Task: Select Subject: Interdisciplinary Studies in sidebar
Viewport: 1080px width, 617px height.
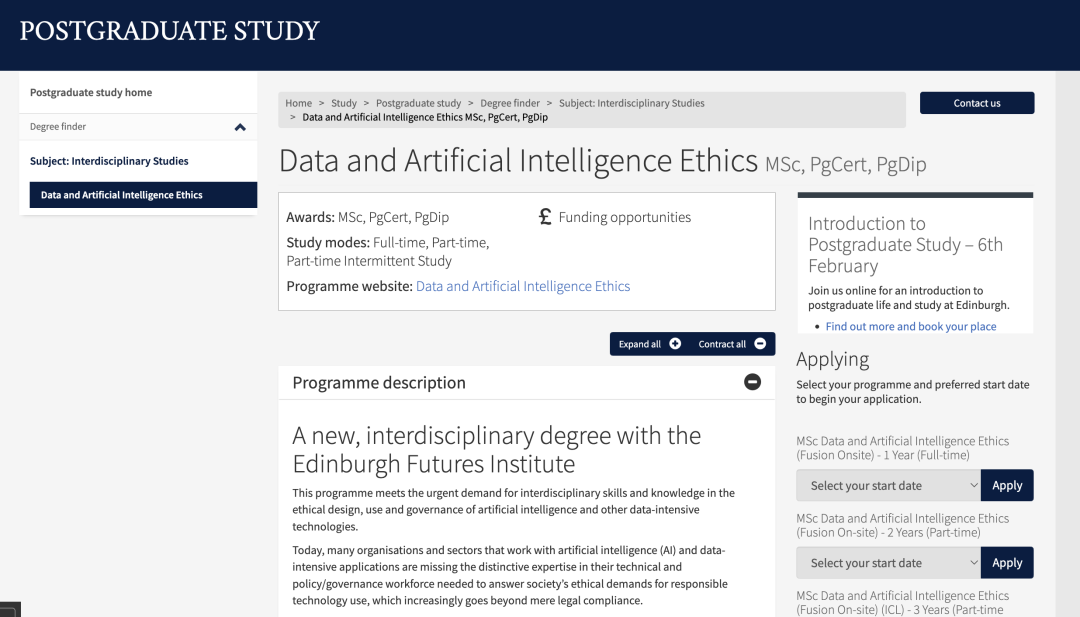Action: (109, 161)
